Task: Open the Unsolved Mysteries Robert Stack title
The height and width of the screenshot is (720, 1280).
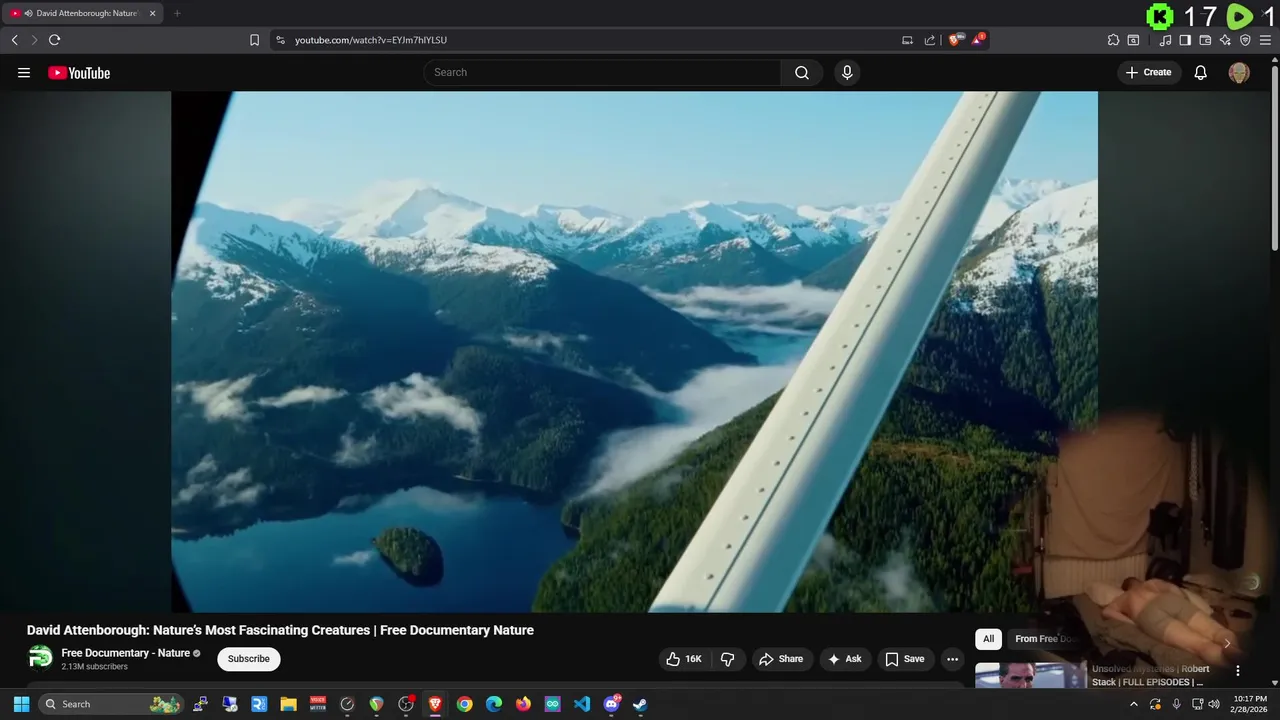Action: [1151, 675]
